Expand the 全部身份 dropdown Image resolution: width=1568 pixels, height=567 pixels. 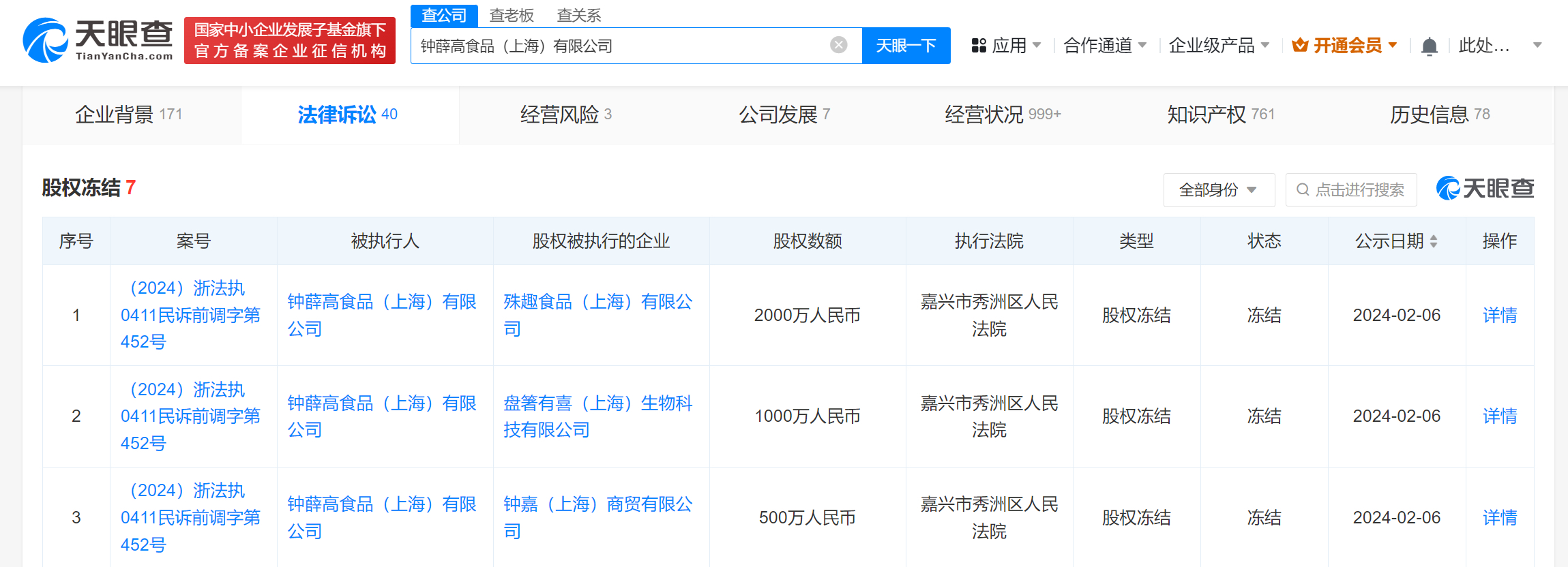pos(1219,190)
